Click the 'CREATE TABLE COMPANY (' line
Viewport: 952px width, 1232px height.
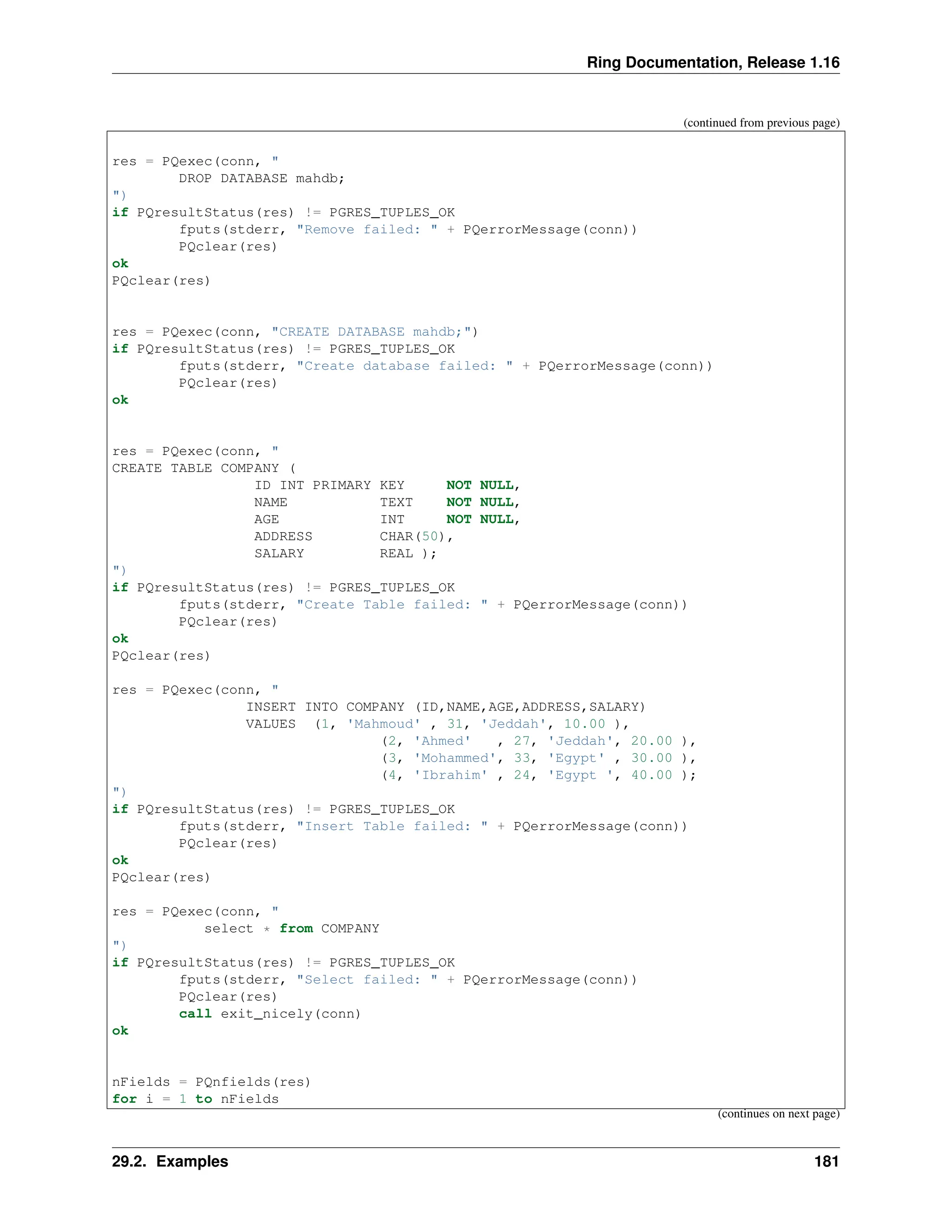[x=204, y=468]
